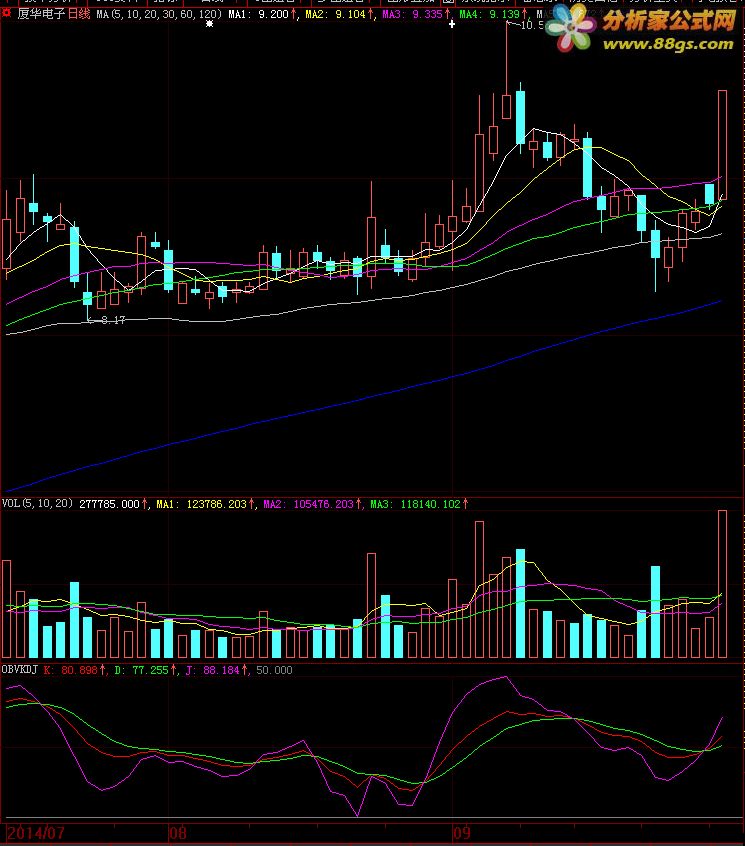
Task: Click the OBVKDJ indicator name
Action: [19, 670]
